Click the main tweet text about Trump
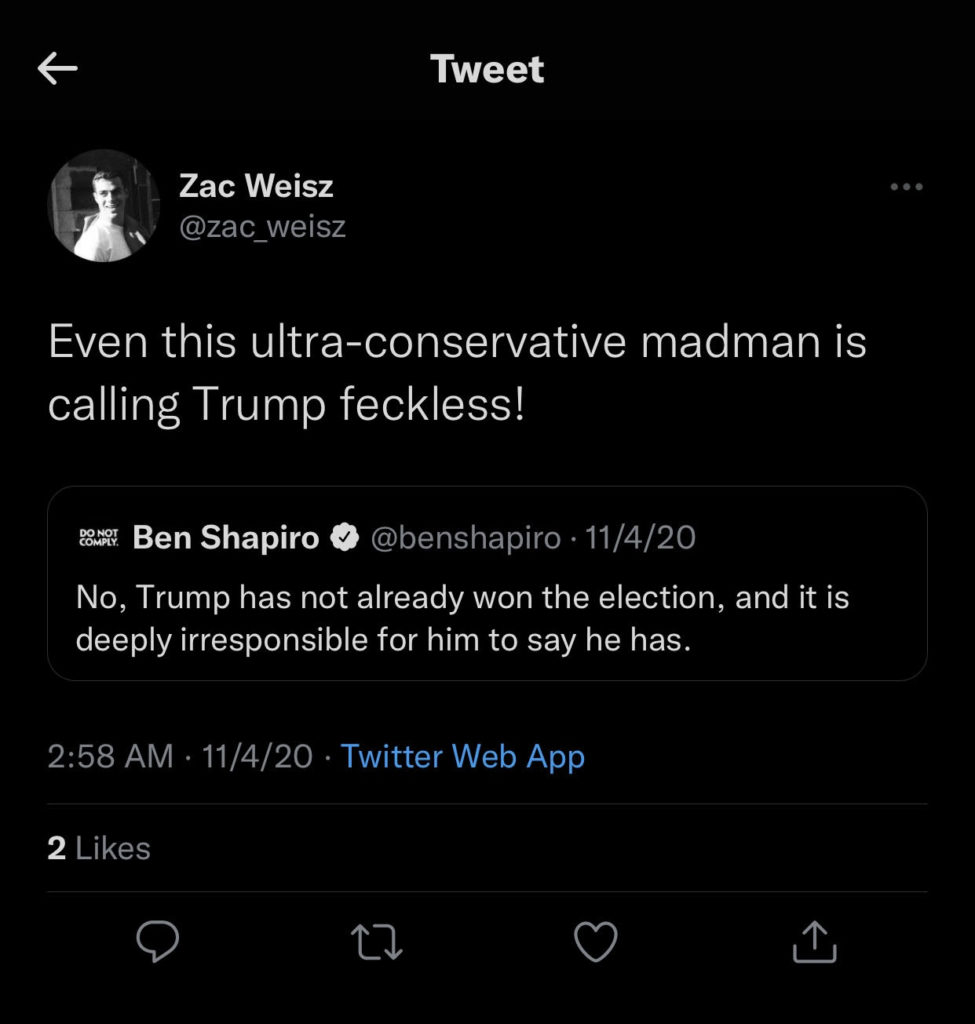The image size is (975, 1024). (456, 373)
